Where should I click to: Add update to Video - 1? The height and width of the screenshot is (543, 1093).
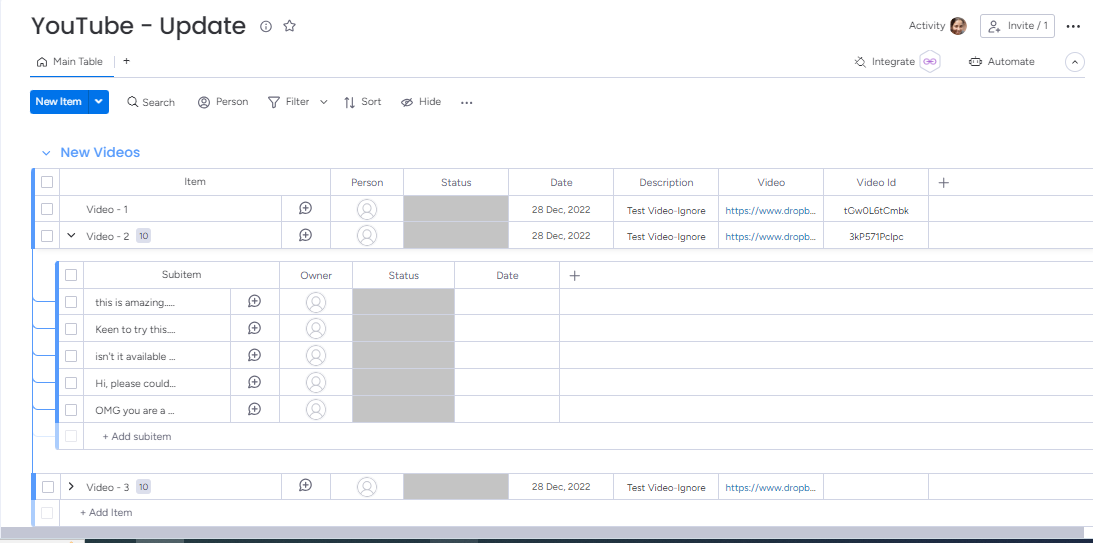tap(305, 208)
